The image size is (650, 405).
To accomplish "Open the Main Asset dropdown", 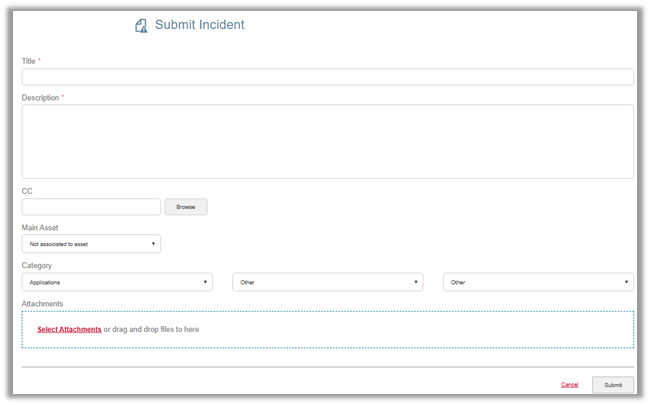I will pyautogui.click(x=91, y=243).
